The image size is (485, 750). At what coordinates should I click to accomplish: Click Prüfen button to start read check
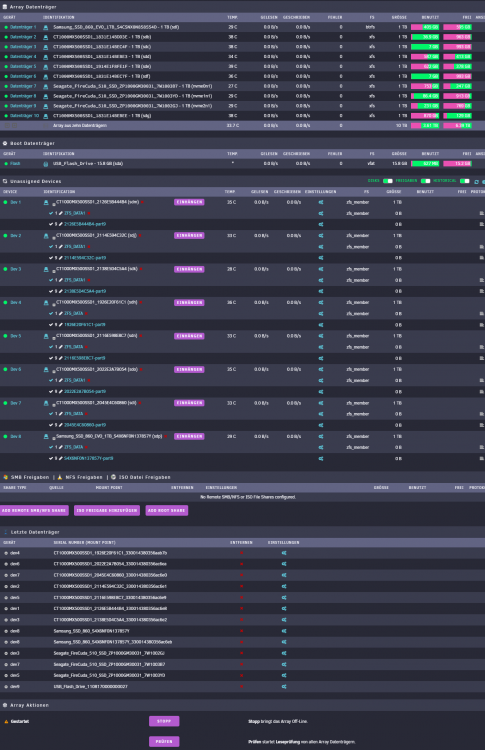click(164, 741)
